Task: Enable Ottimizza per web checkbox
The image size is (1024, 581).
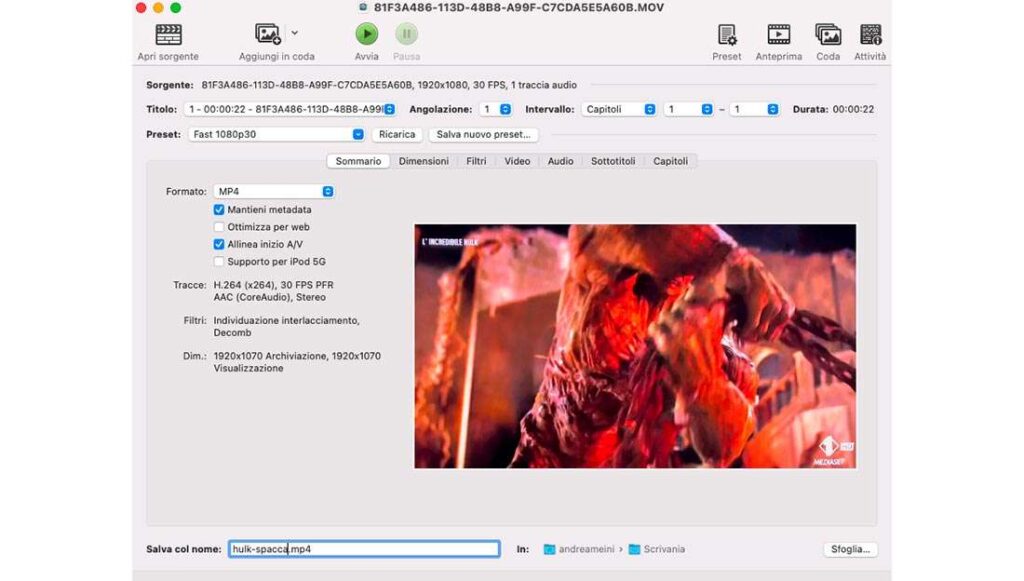Action: tap(219, 227)
